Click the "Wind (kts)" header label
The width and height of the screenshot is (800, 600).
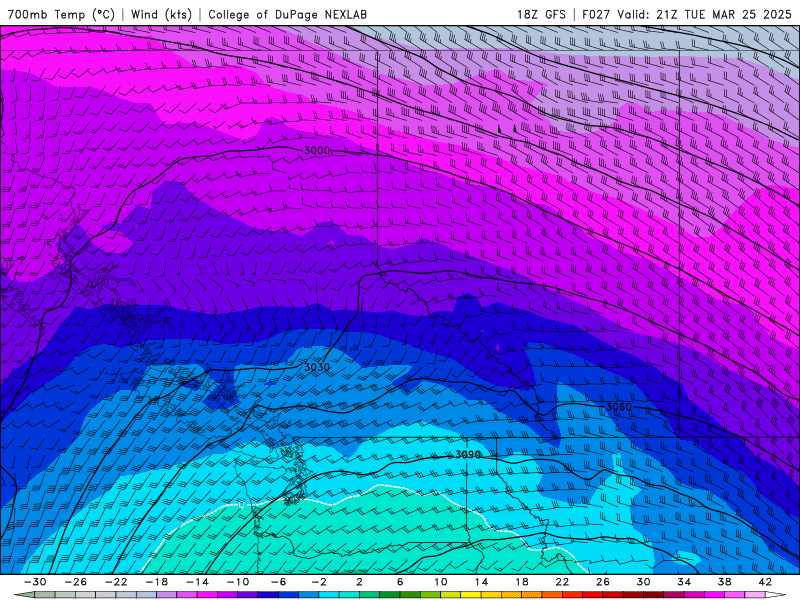[x=161, y=14]
